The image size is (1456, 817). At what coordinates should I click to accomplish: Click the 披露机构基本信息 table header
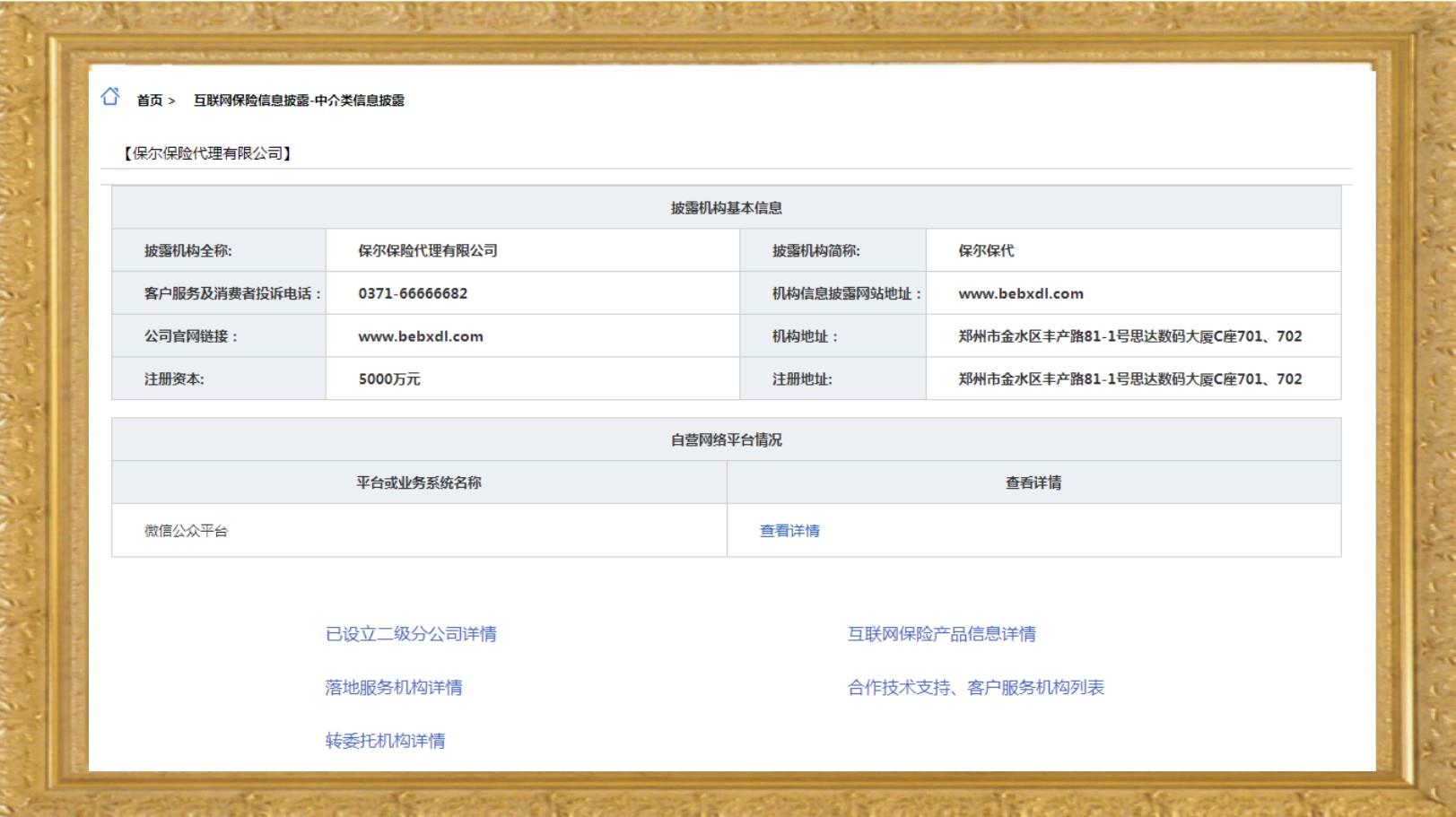(x=726, y=208)
